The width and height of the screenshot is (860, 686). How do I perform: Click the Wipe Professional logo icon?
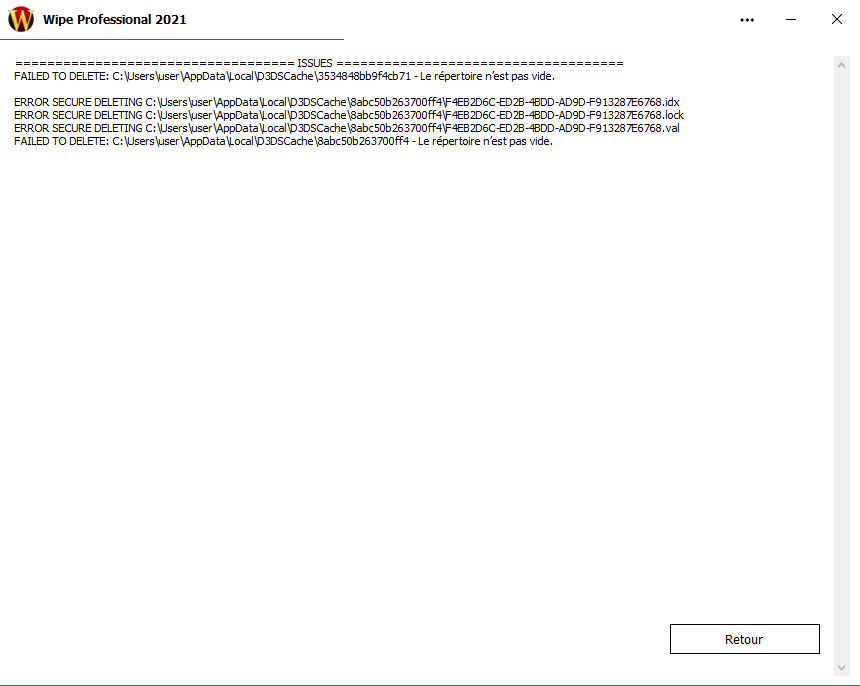pyautogui.click(x=21, y=19)
